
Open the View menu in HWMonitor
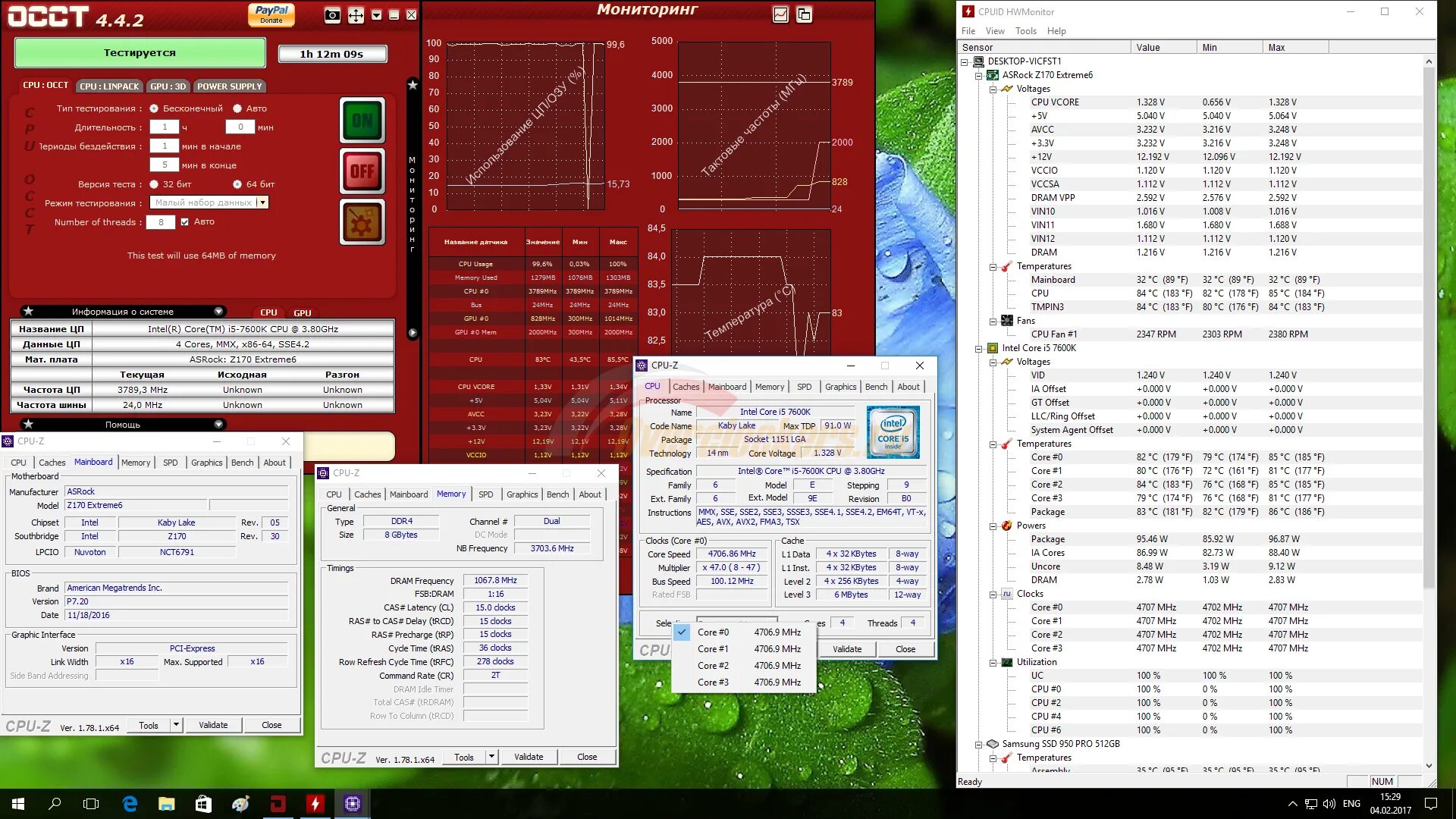pos(994,31)
